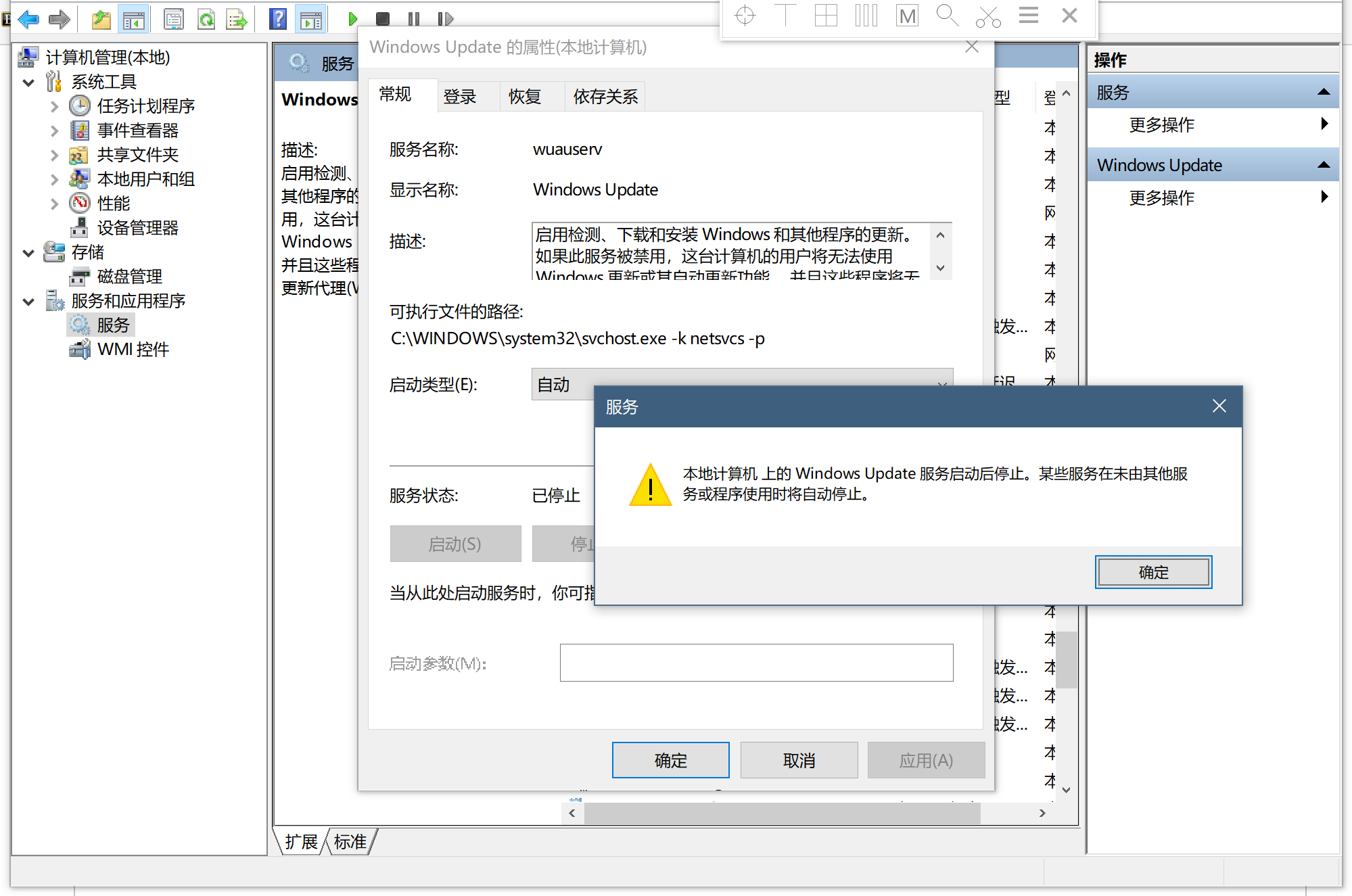Screen dimensions: 1352x896
Task: Select 性能 in the tree
Action: (113, 204)
